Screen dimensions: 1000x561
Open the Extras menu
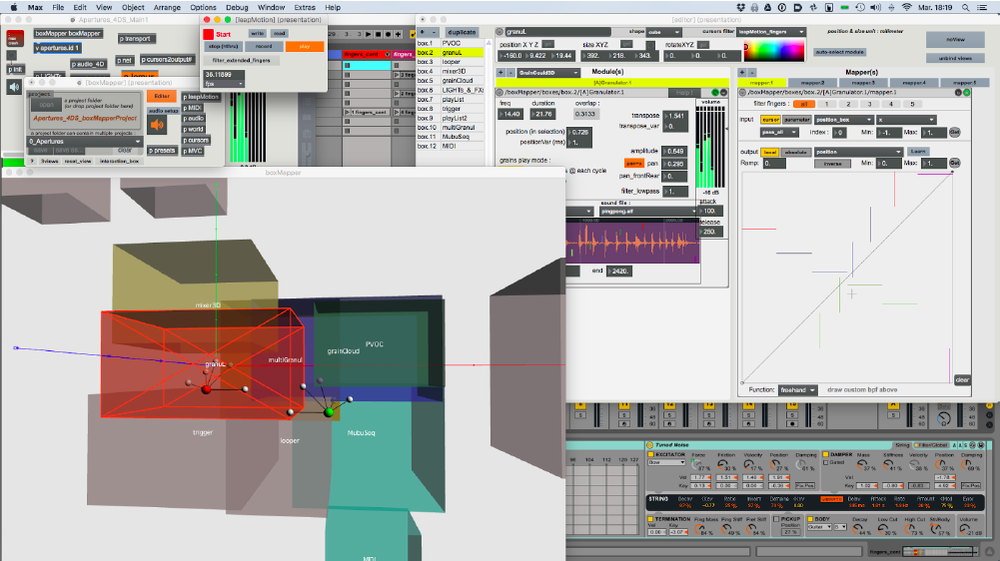305,8
